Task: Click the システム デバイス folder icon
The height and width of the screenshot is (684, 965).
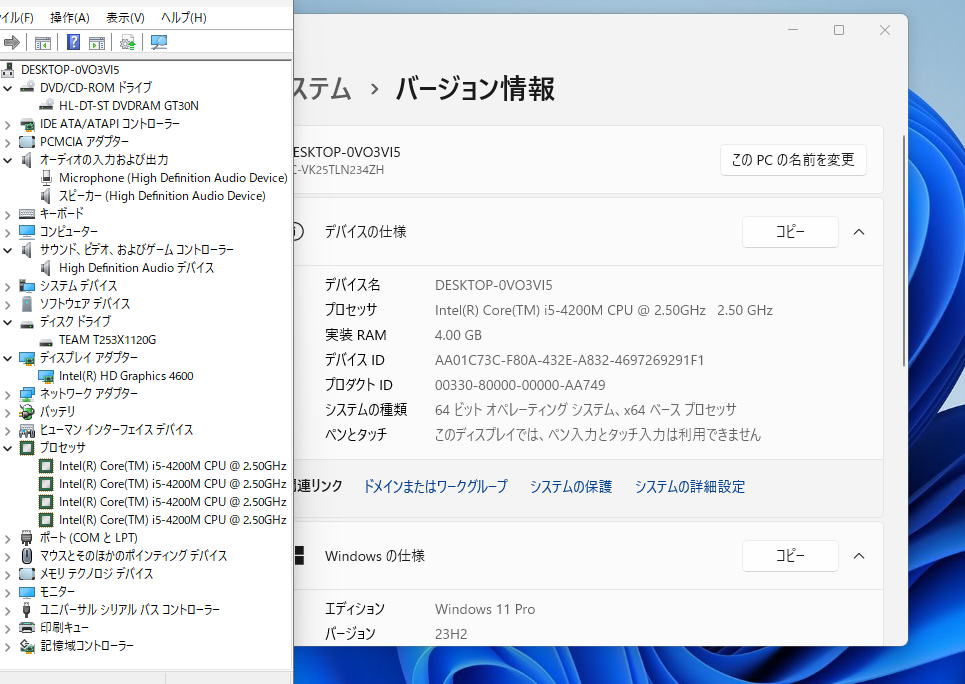Action: tap(26, 286)
